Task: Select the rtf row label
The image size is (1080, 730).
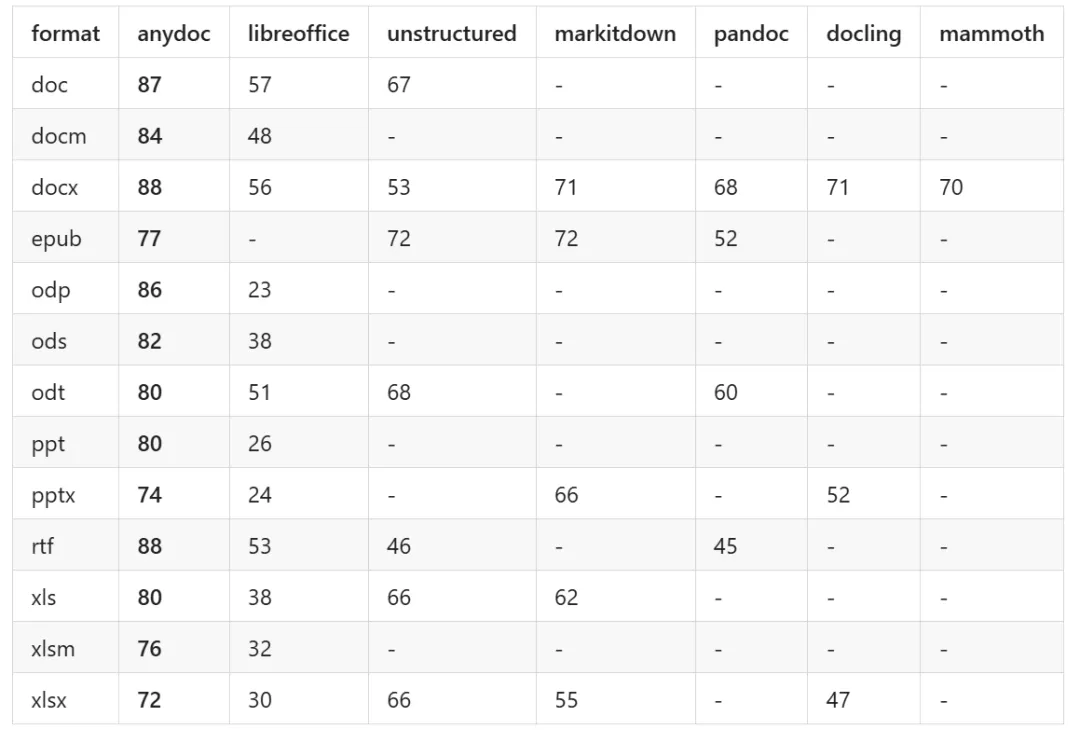Action: 42,545
